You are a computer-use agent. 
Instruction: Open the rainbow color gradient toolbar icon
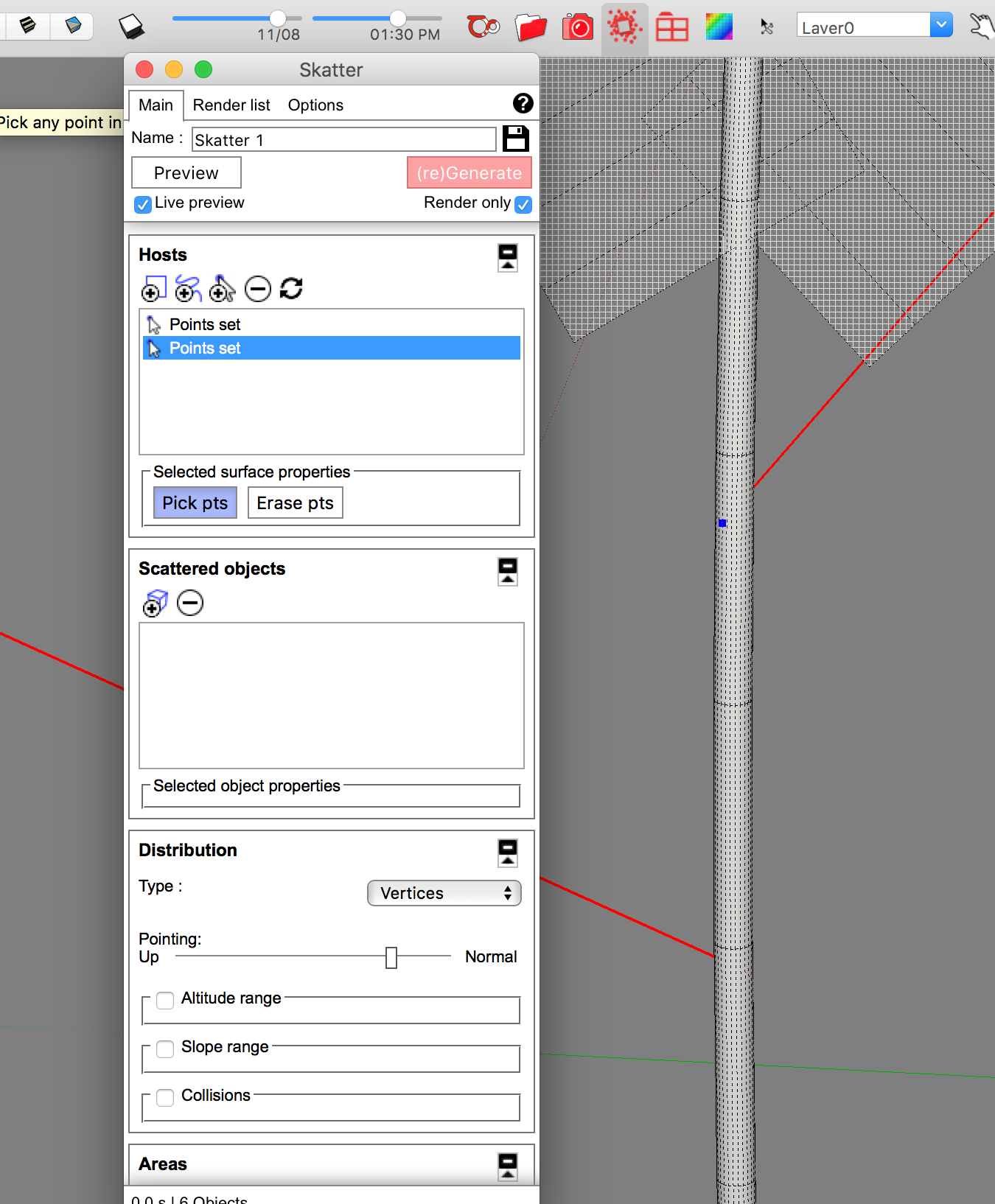point(719,27)
